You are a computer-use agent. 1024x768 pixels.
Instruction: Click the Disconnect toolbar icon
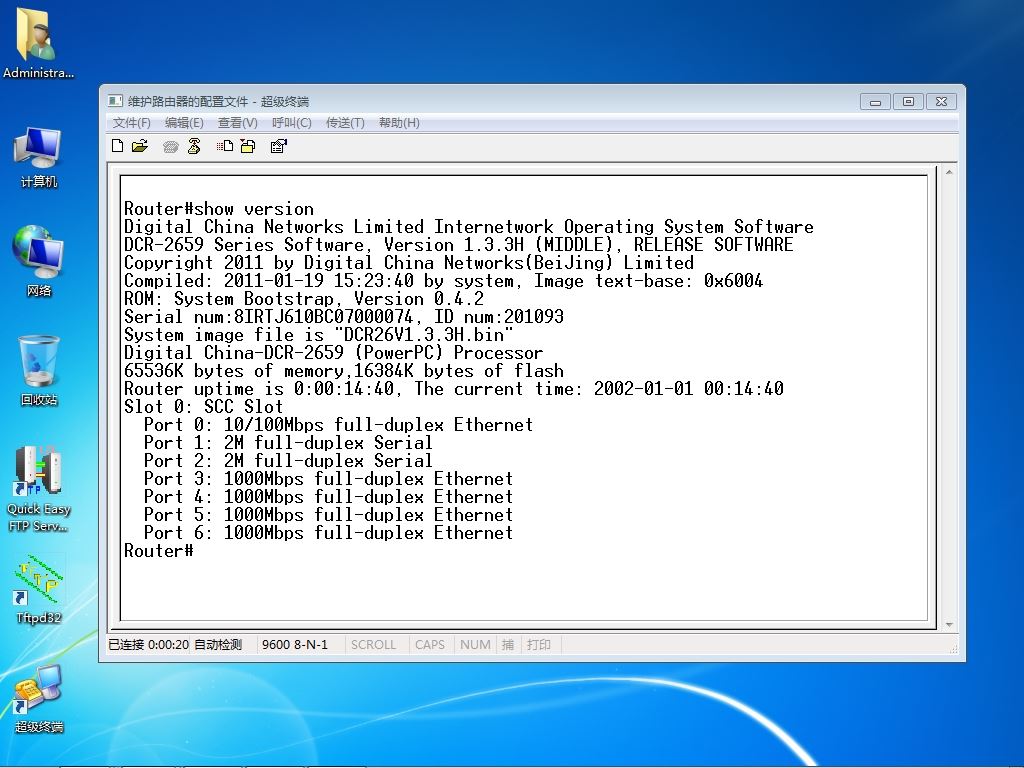point(194,146)
